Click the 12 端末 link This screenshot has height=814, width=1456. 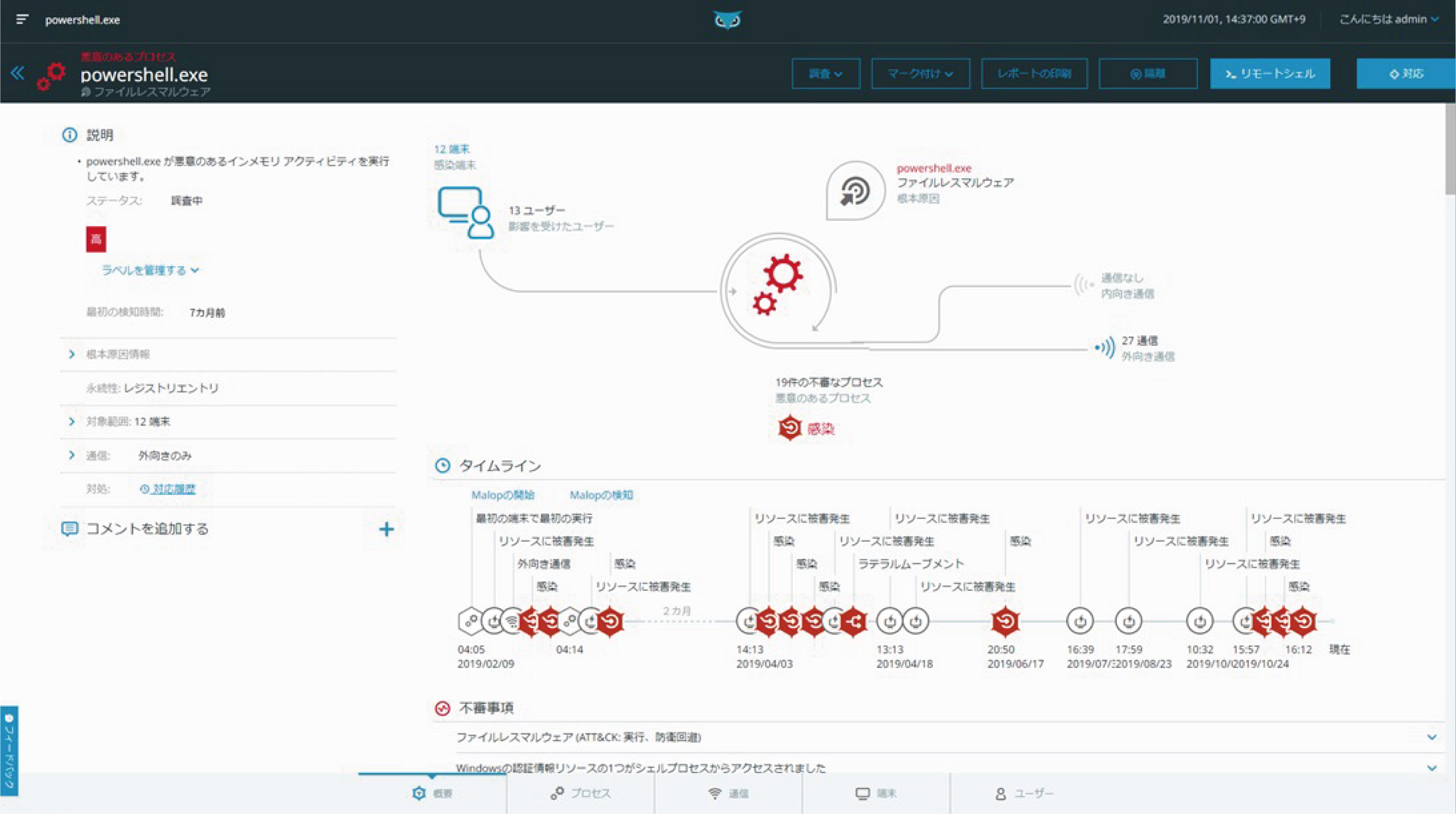[452, 149]
